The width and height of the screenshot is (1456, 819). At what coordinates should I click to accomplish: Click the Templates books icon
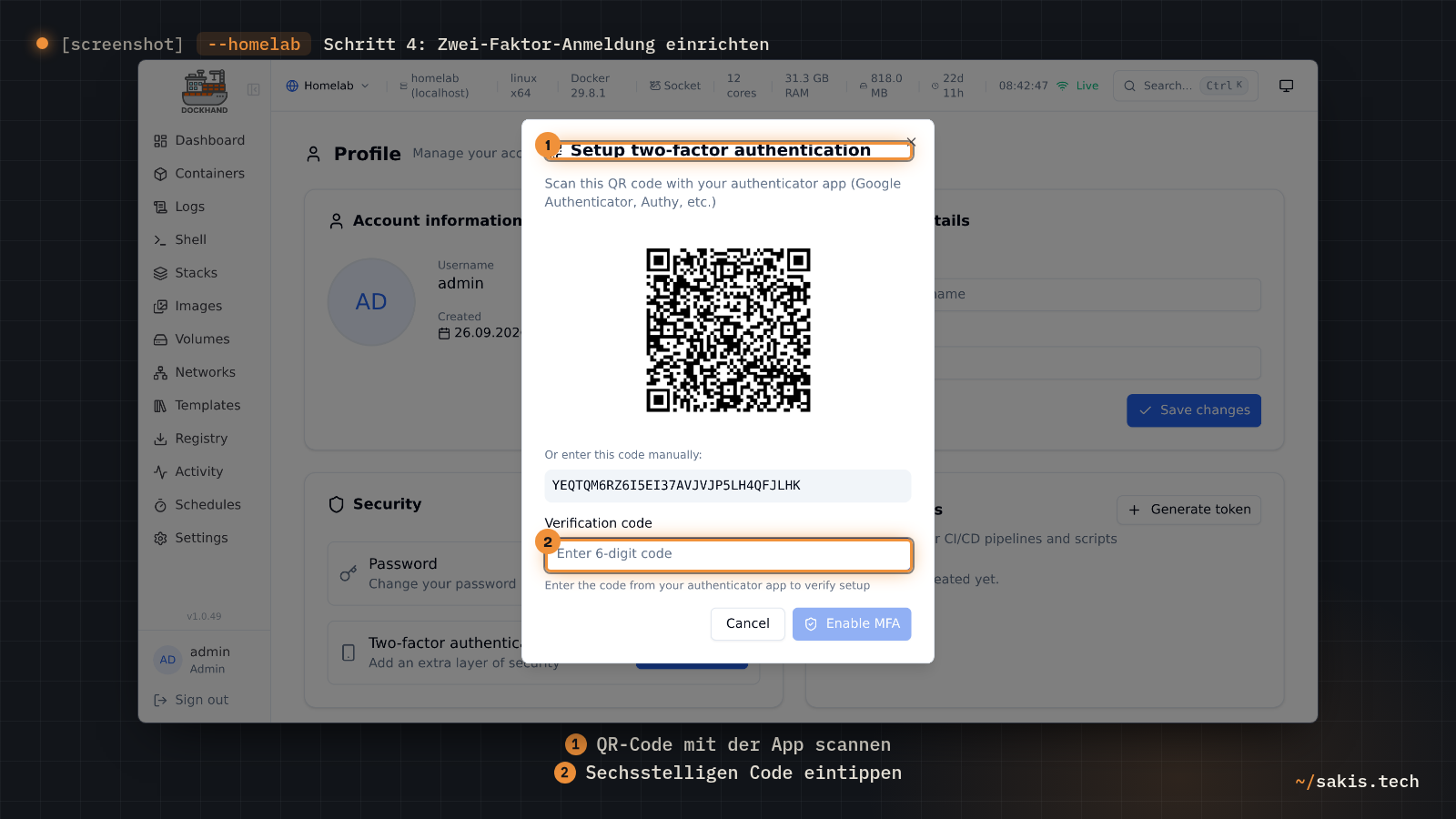coord(160,406)
